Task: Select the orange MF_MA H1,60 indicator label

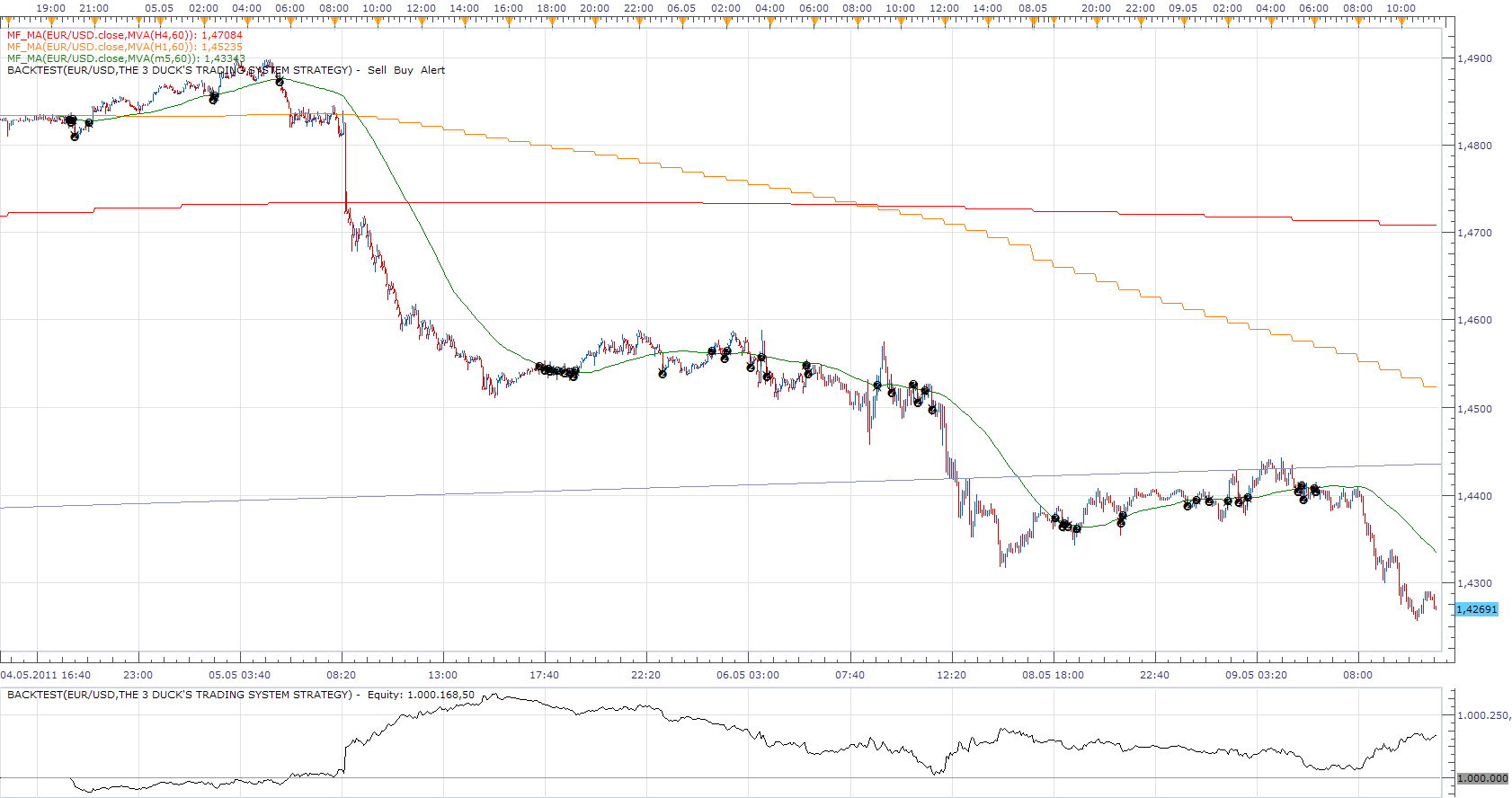Action: point(125,47)
